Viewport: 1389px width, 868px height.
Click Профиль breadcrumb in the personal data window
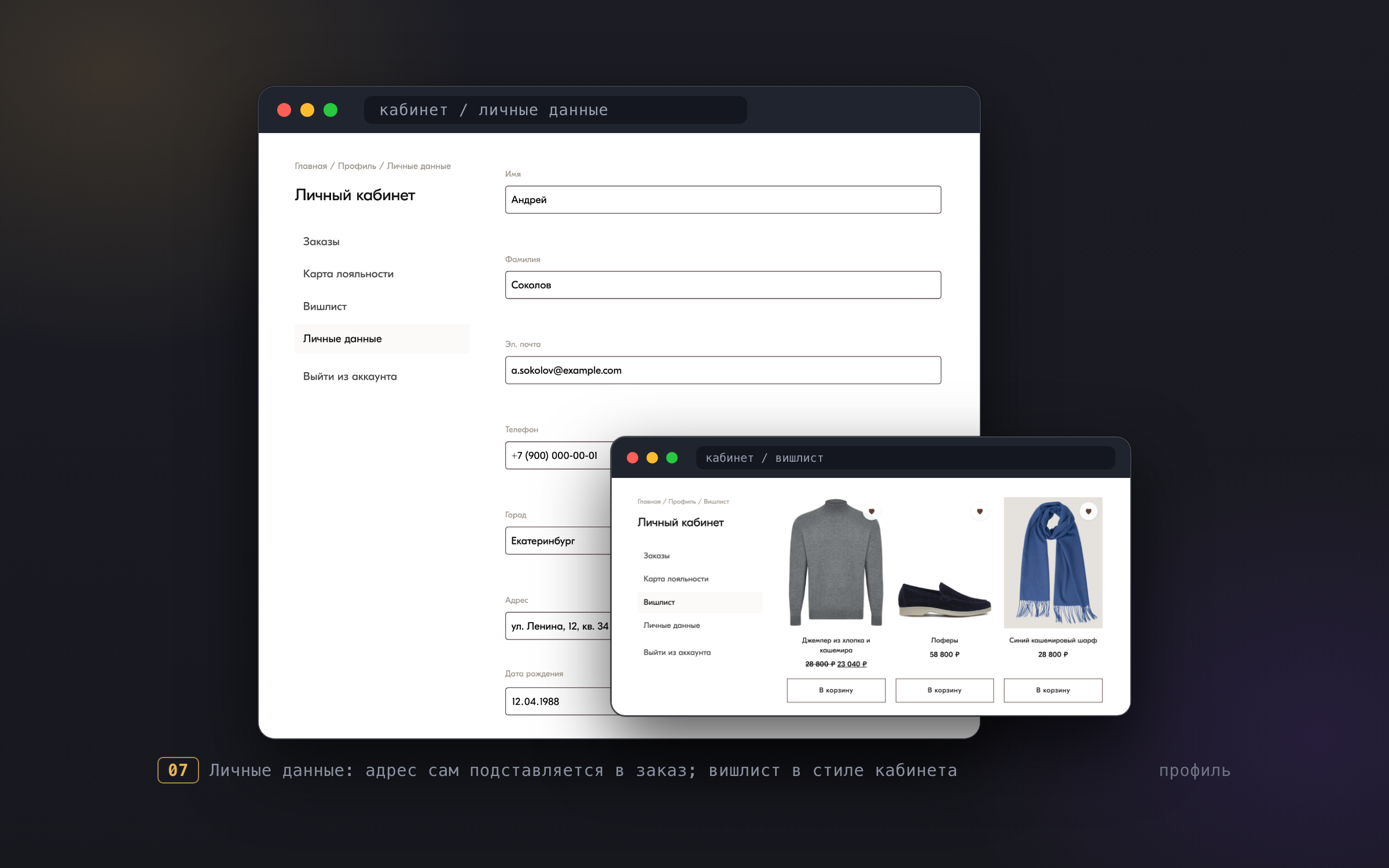(357, 166)
